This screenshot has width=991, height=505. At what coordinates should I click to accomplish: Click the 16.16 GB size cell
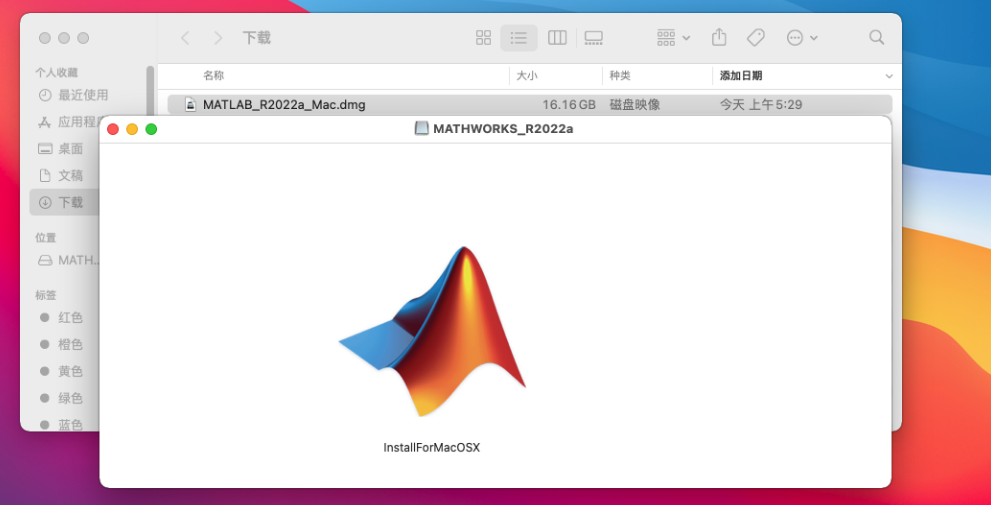pos(569,105)
